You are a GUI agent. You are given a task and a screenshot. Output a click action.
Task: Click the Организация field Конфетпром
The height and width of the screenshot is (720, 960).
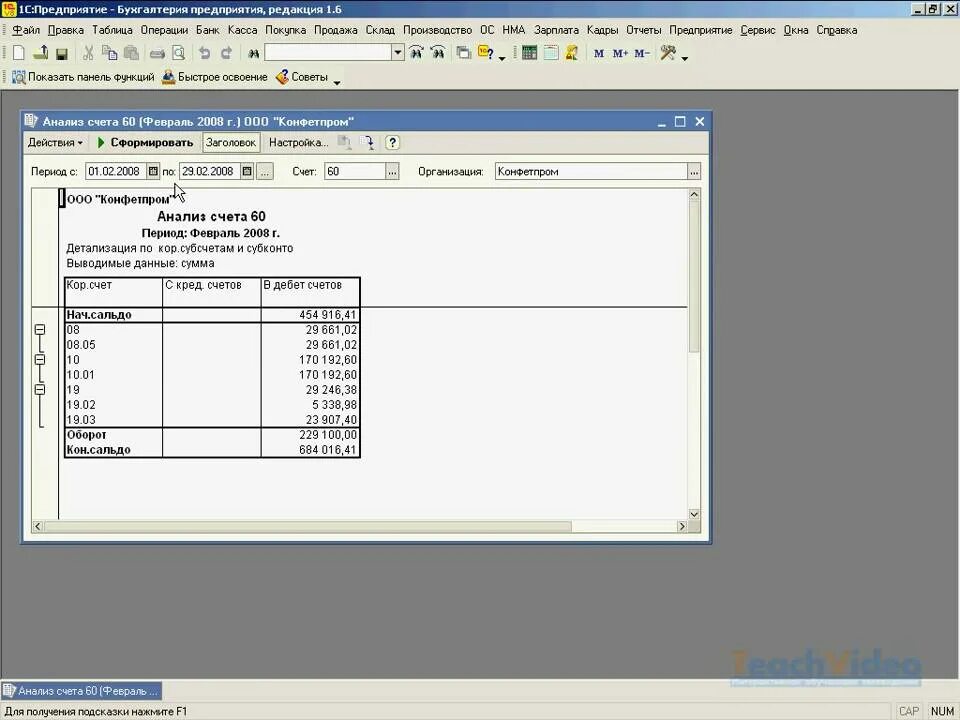(591, 172)
